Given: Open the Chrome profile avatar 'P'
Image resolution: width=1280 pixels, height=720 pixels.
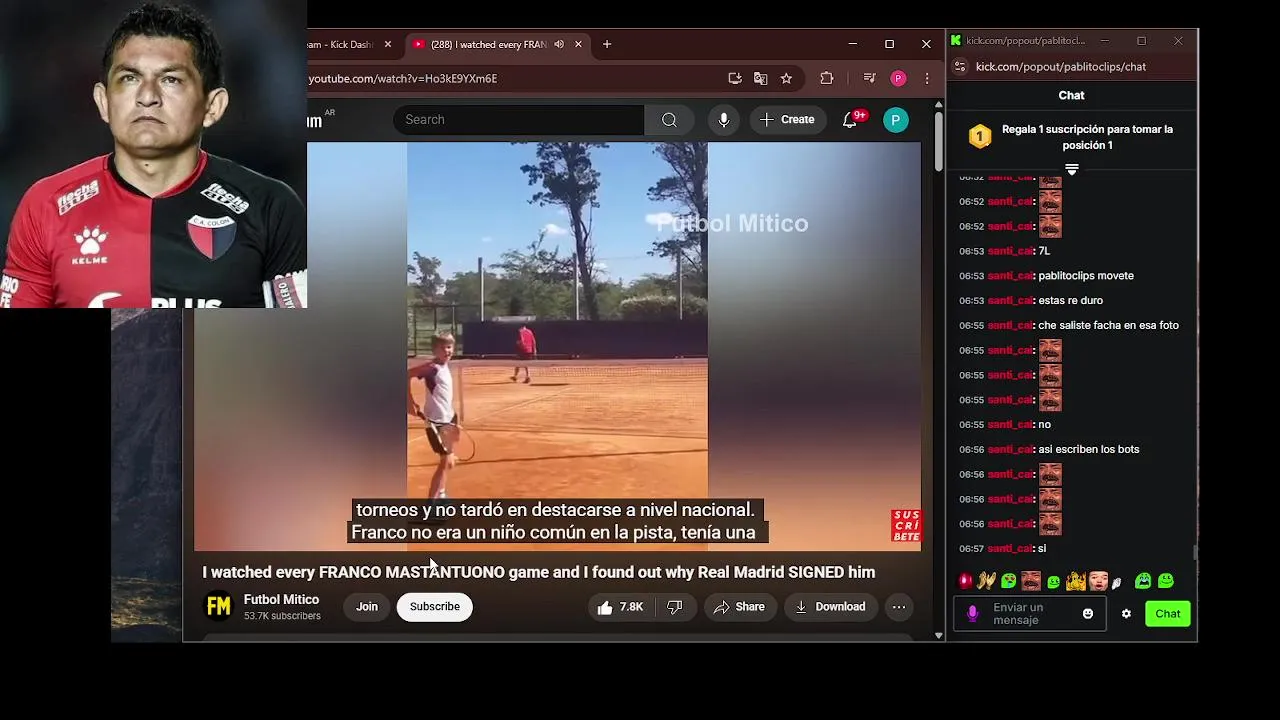Looking at the screenshot, I should tap(898, 78).
